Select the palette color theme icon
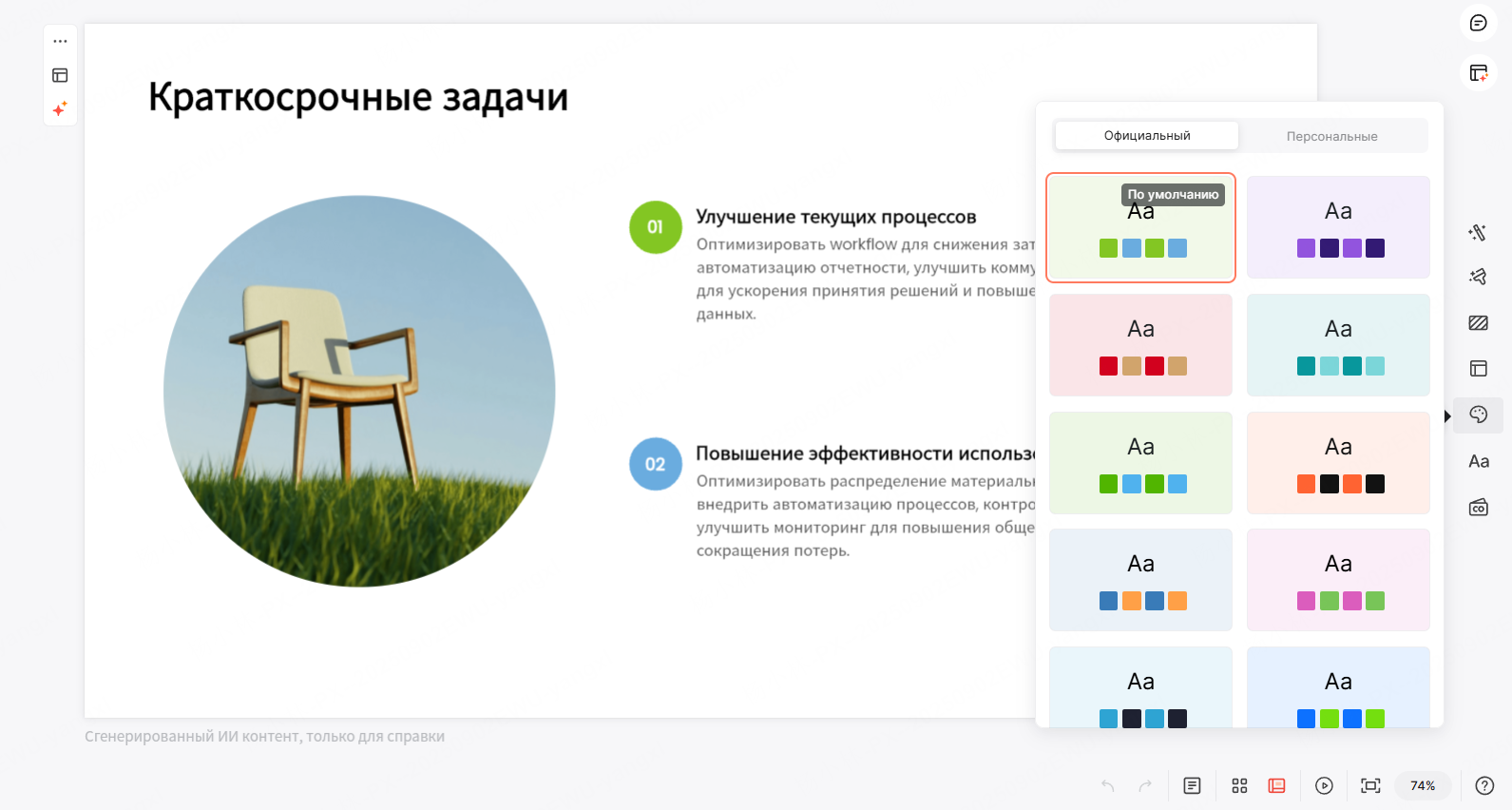 coord(1478,415)
